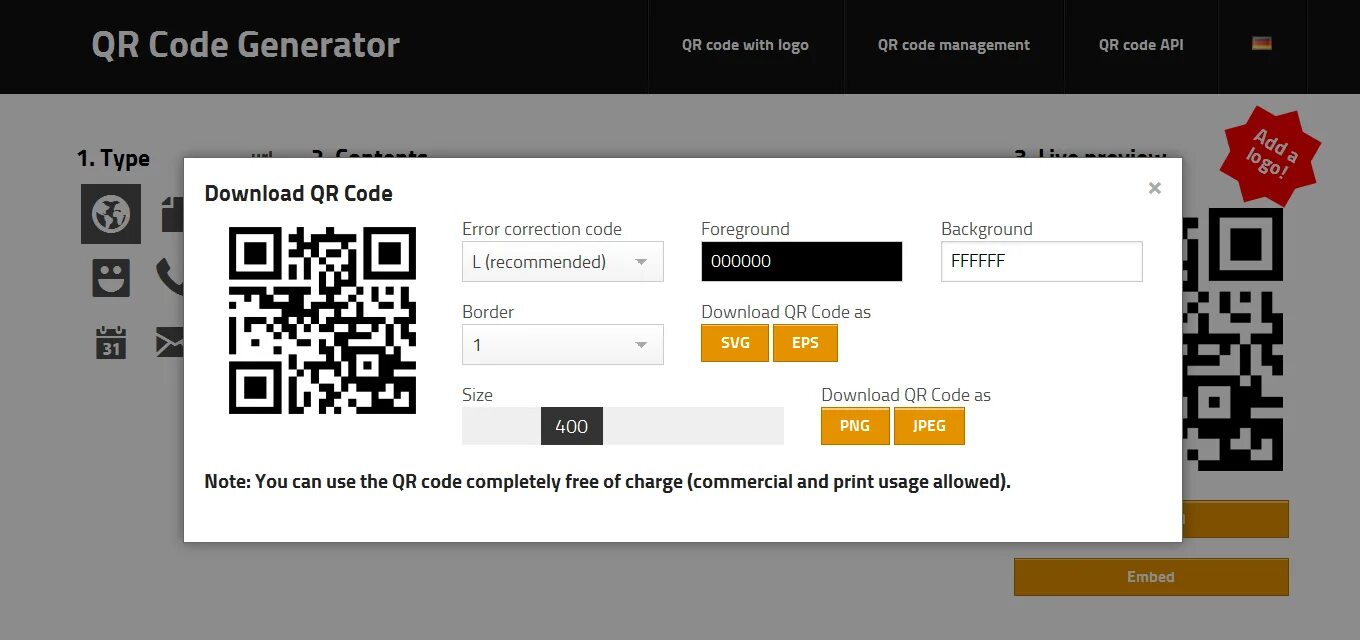1360x640 pixels.
Task: Open the 'QR code management' menu item
Action: pos(954,45)
